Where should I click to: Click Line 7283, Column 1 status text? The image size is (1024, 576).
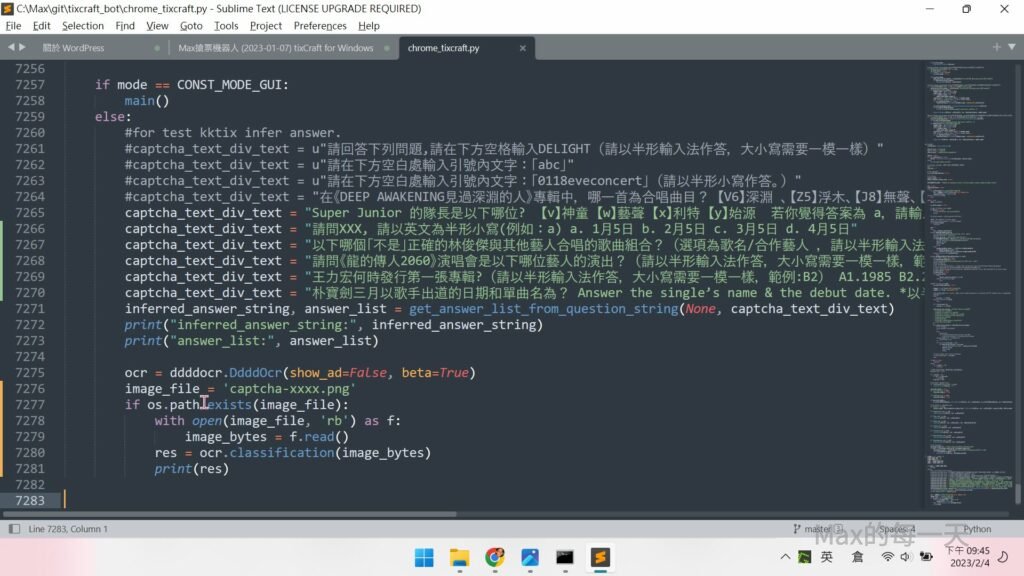(x=68, y=529)
